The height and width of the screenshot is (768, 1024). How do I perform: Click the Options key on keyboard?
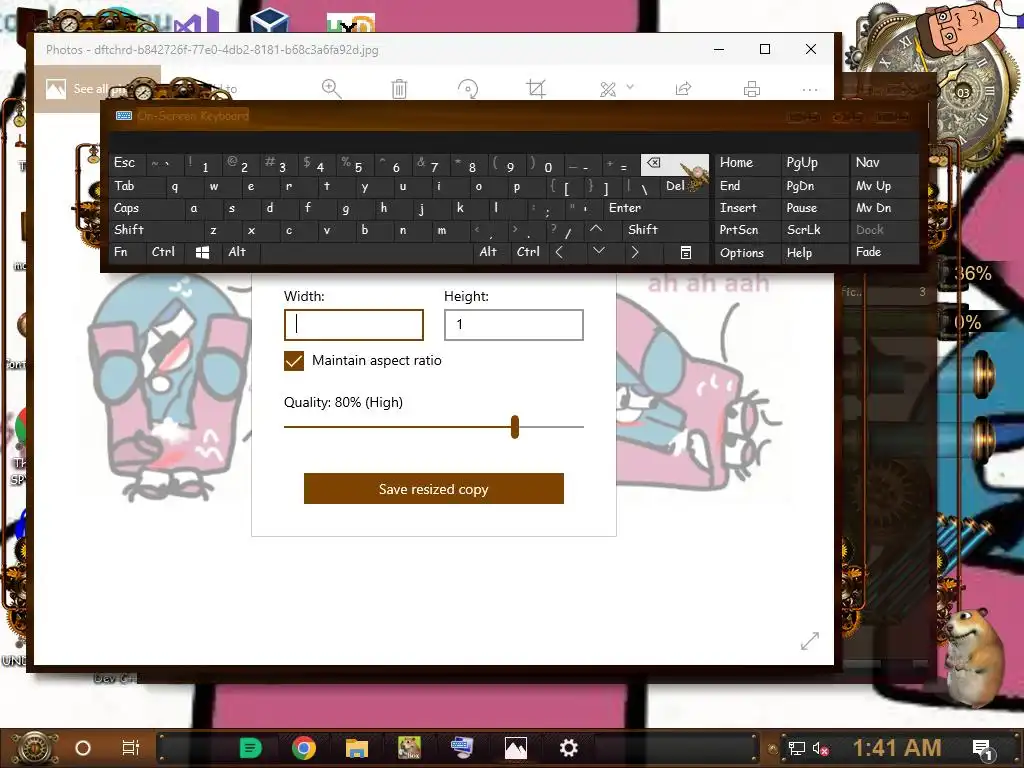pyautogui.click(x=748, y=253)
